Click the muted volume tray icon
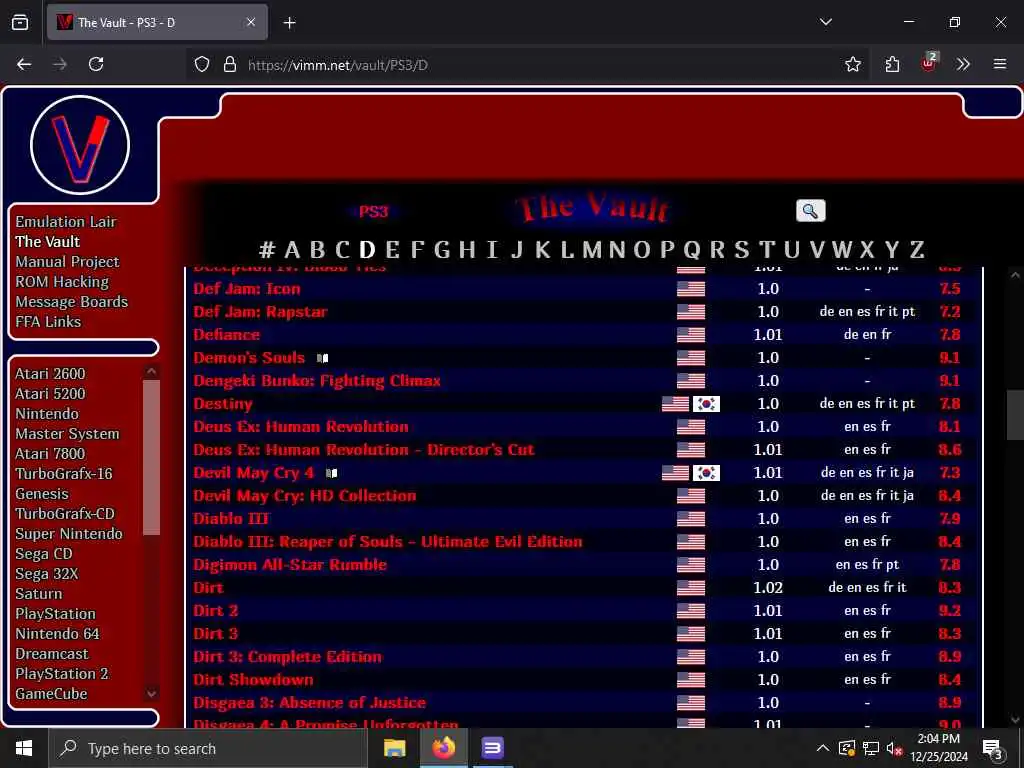The image size is (1024, 768). 893,748
